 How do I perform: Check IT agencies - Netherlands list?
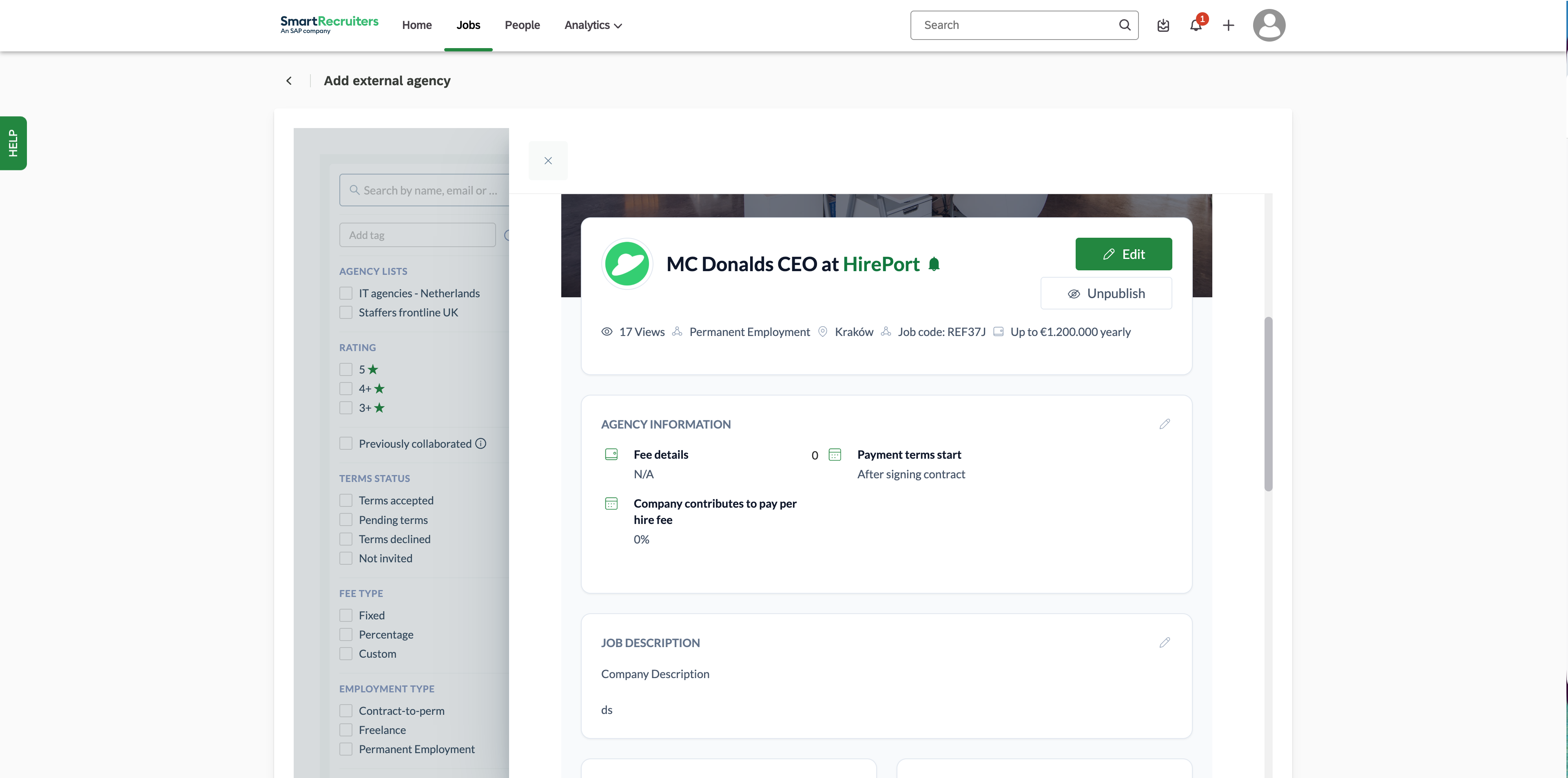346,293
